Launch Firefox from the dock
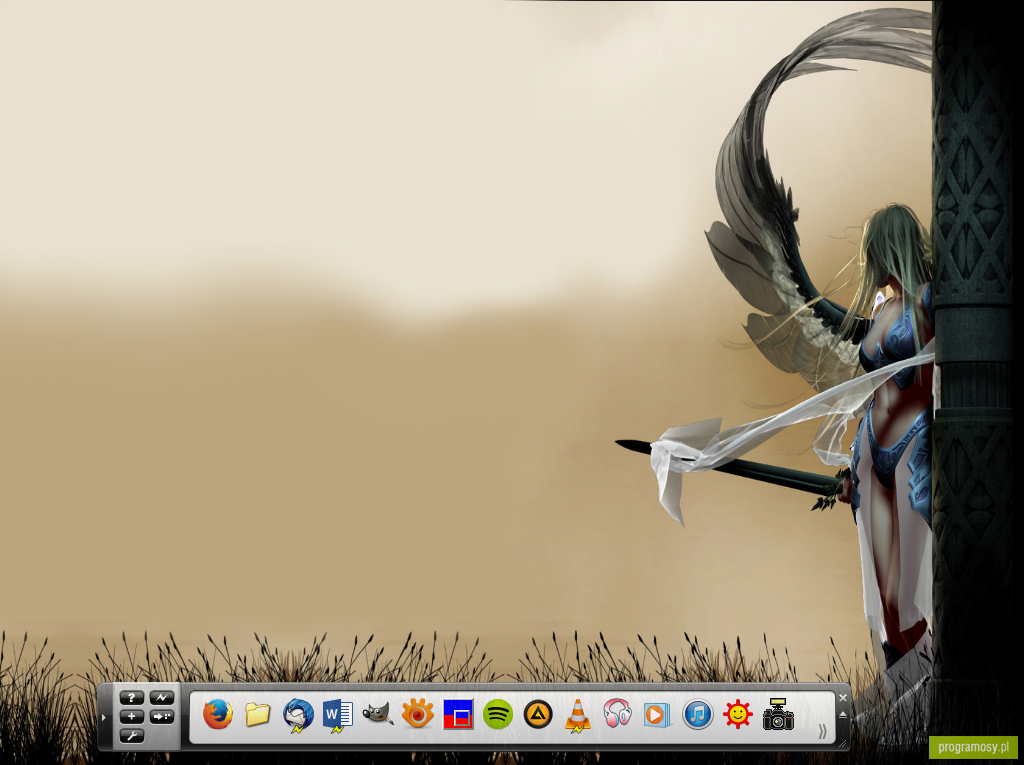This screenshot has height=765, width=1024. pos(217,714)
